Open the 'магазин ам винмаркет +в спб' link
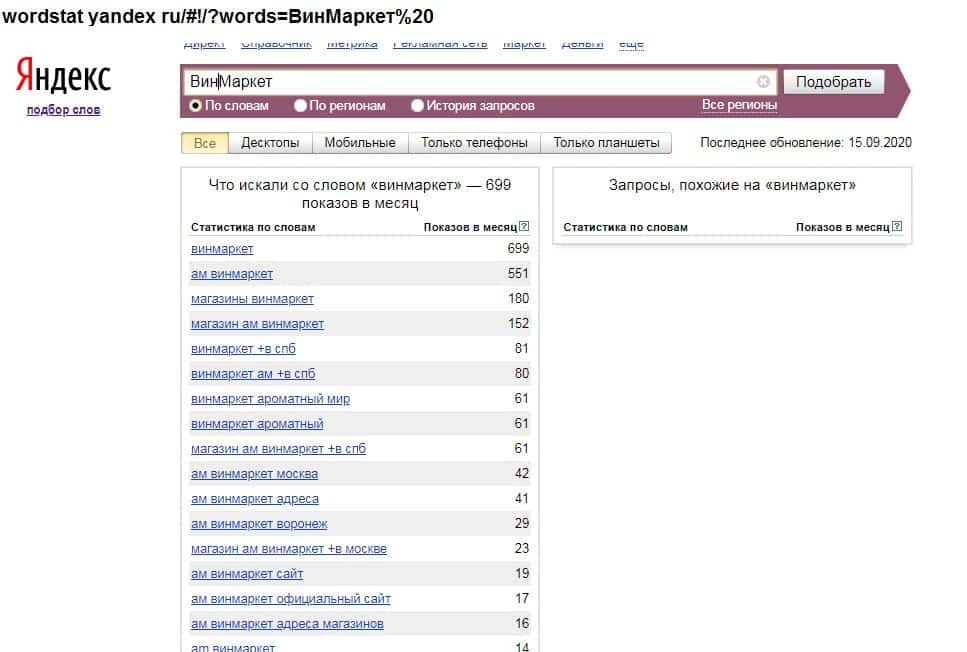The image size is (967, 652). tap(278, 449)
